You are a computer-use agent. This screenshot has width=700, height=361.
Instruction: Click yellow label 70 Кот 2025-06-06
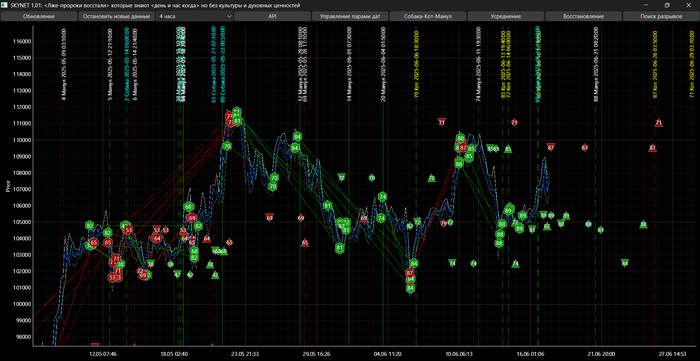(416, 65)
